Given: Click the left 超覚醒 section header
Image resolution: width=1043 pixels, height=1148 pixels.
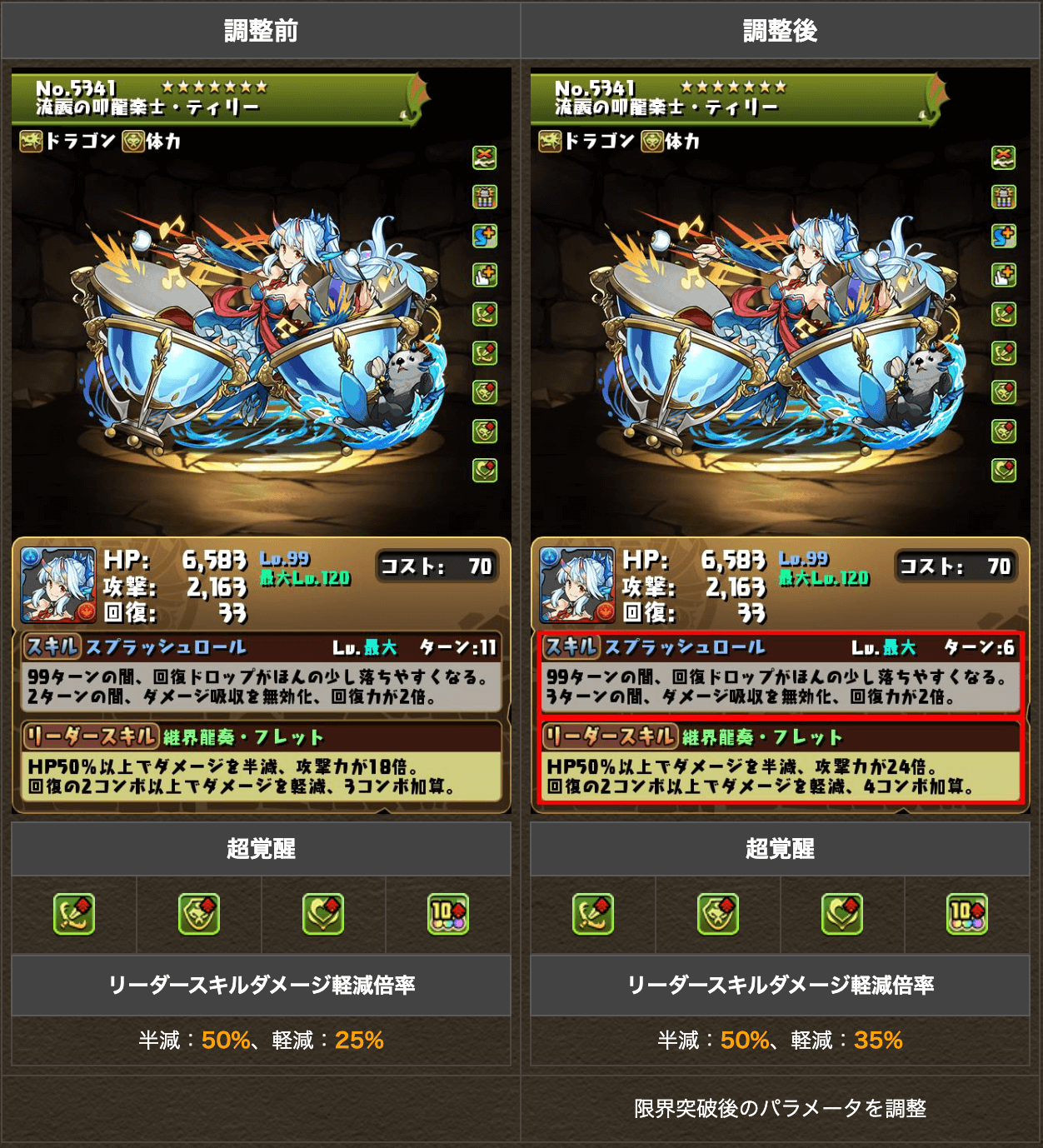Looking at the screenshot, I should point(261,849).
